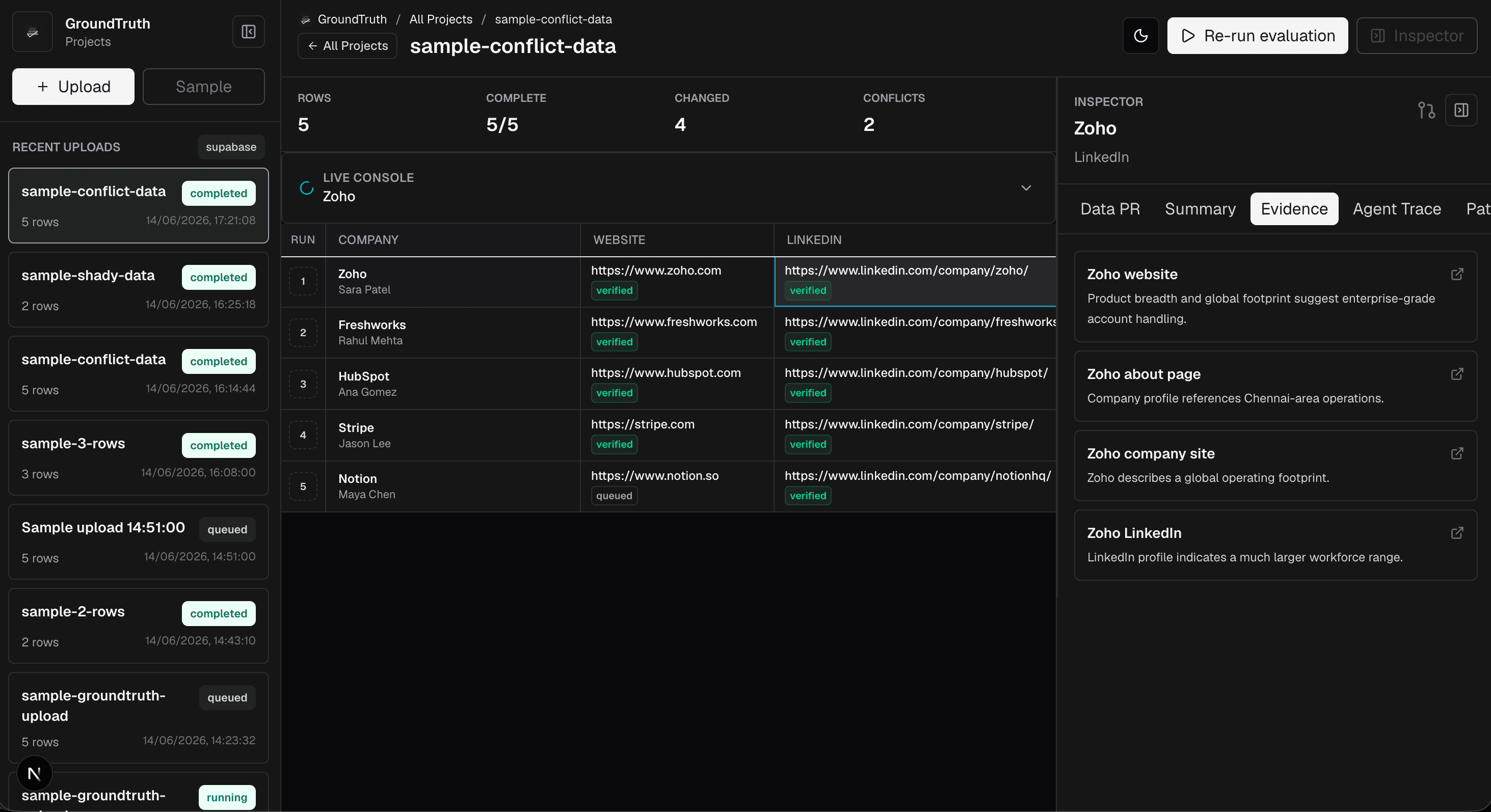Click Pat tab at panel edge
1491x812 pixels.
tap(1478, 209)
